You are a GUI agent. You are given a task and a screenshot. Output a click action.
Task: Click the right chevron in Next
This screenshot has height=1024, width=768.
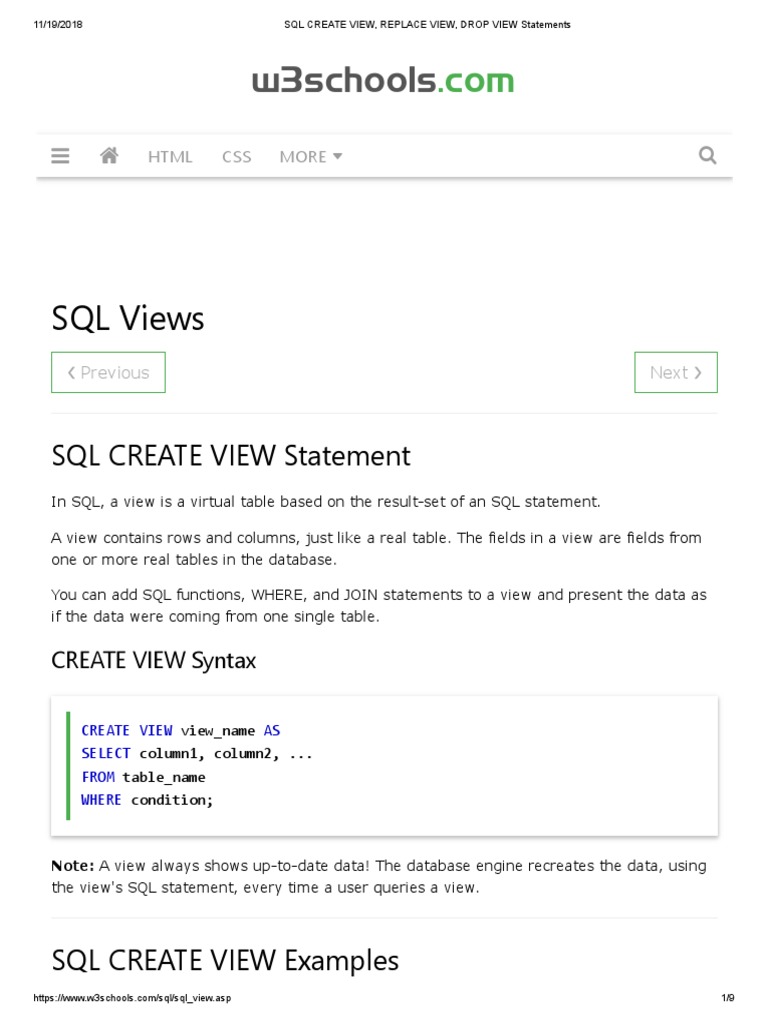tap(697, 373)
